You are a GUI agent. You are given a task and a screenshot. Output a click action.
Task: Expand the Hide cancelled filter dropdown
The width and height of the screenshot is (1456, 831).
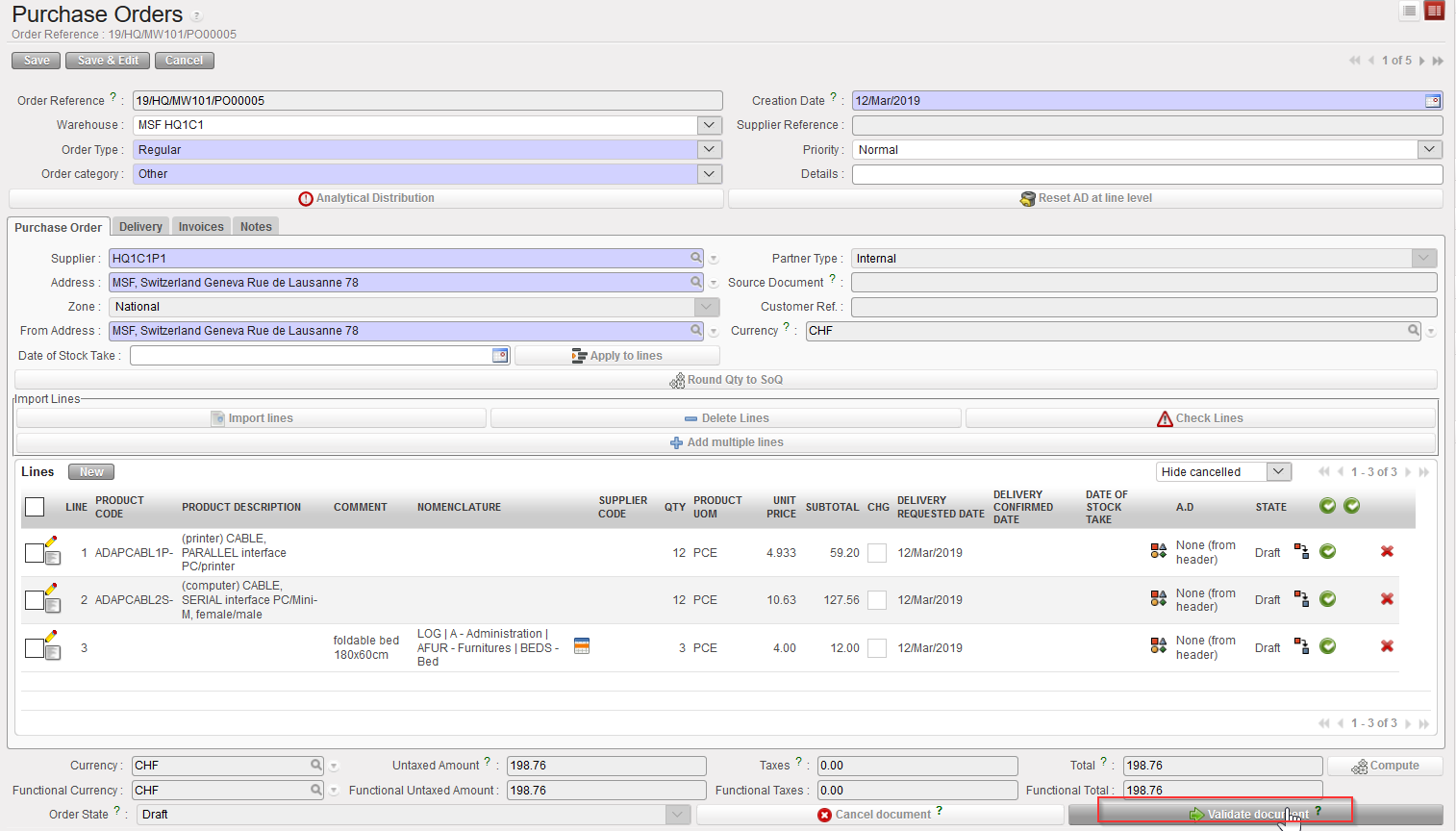pyautogui.click(x=1278, y=471)
